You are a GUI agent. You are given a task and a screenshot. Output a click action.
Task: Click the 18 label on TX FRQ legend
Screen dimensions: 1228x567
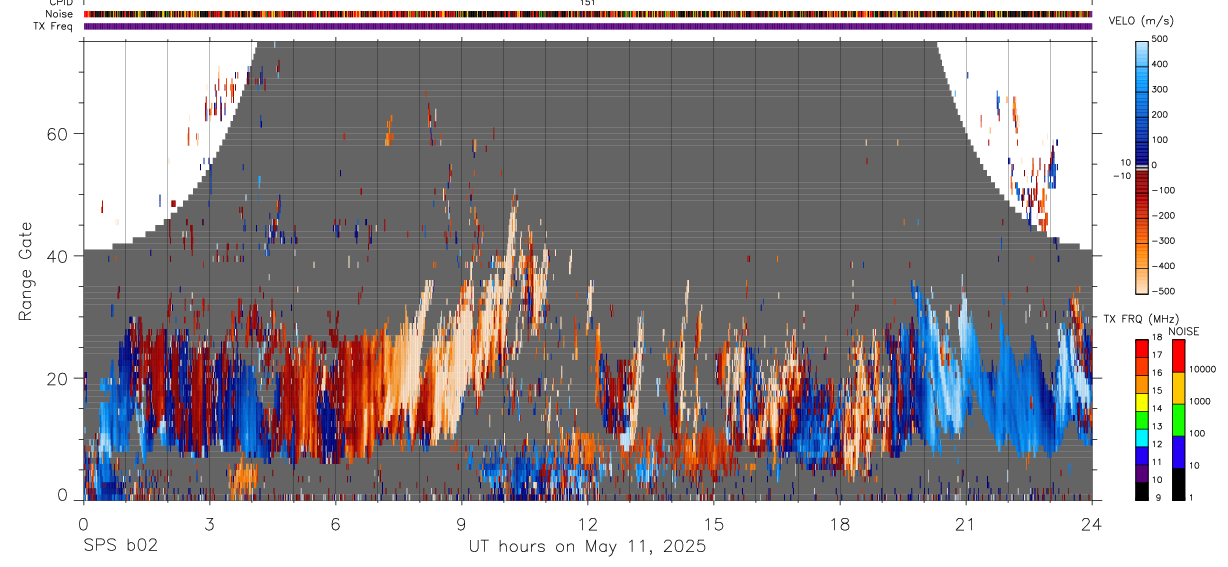click(1158, 338)
